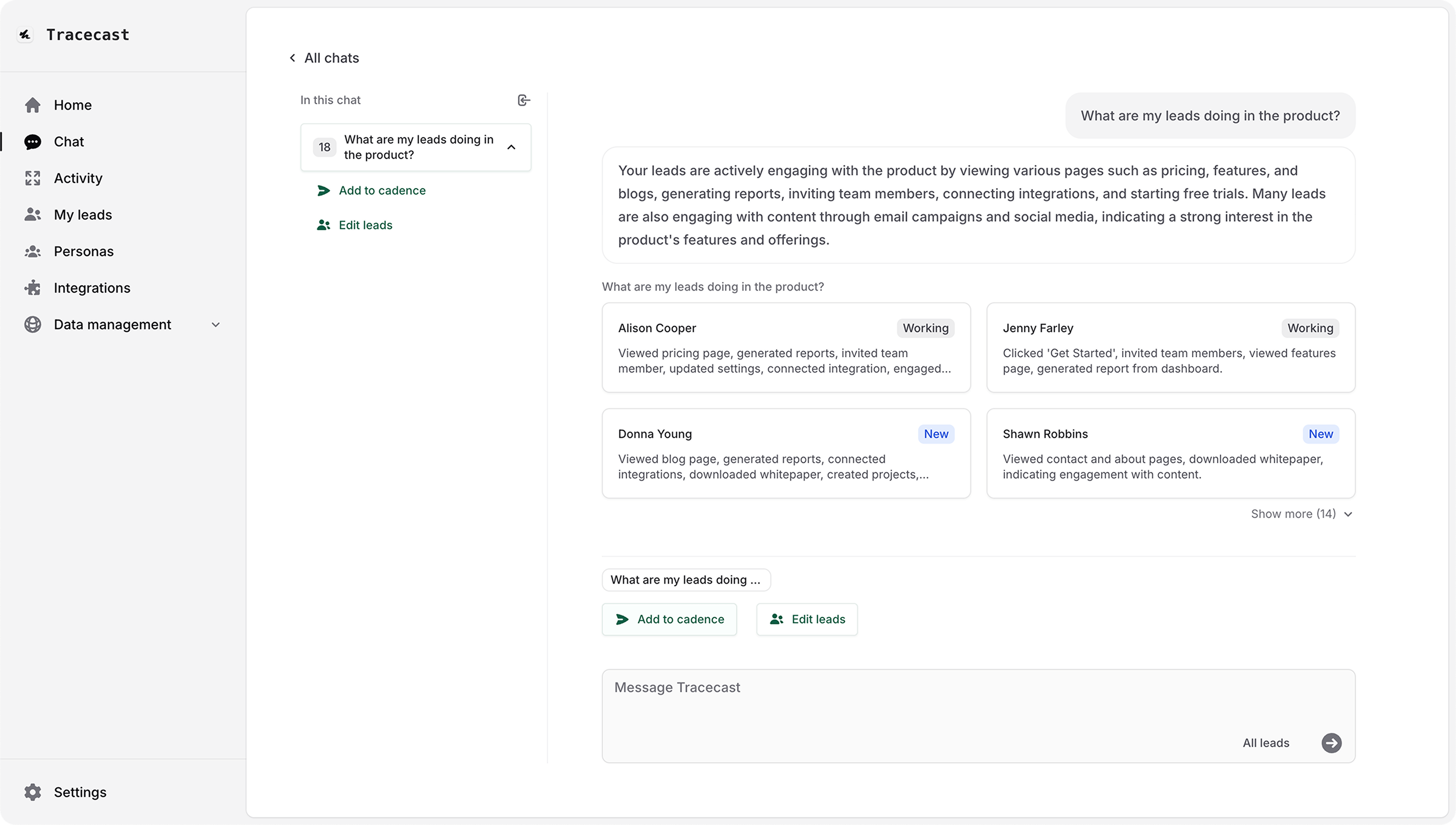Click the 'Your leads are actively engaging' response text

click(x=971, y=205)
